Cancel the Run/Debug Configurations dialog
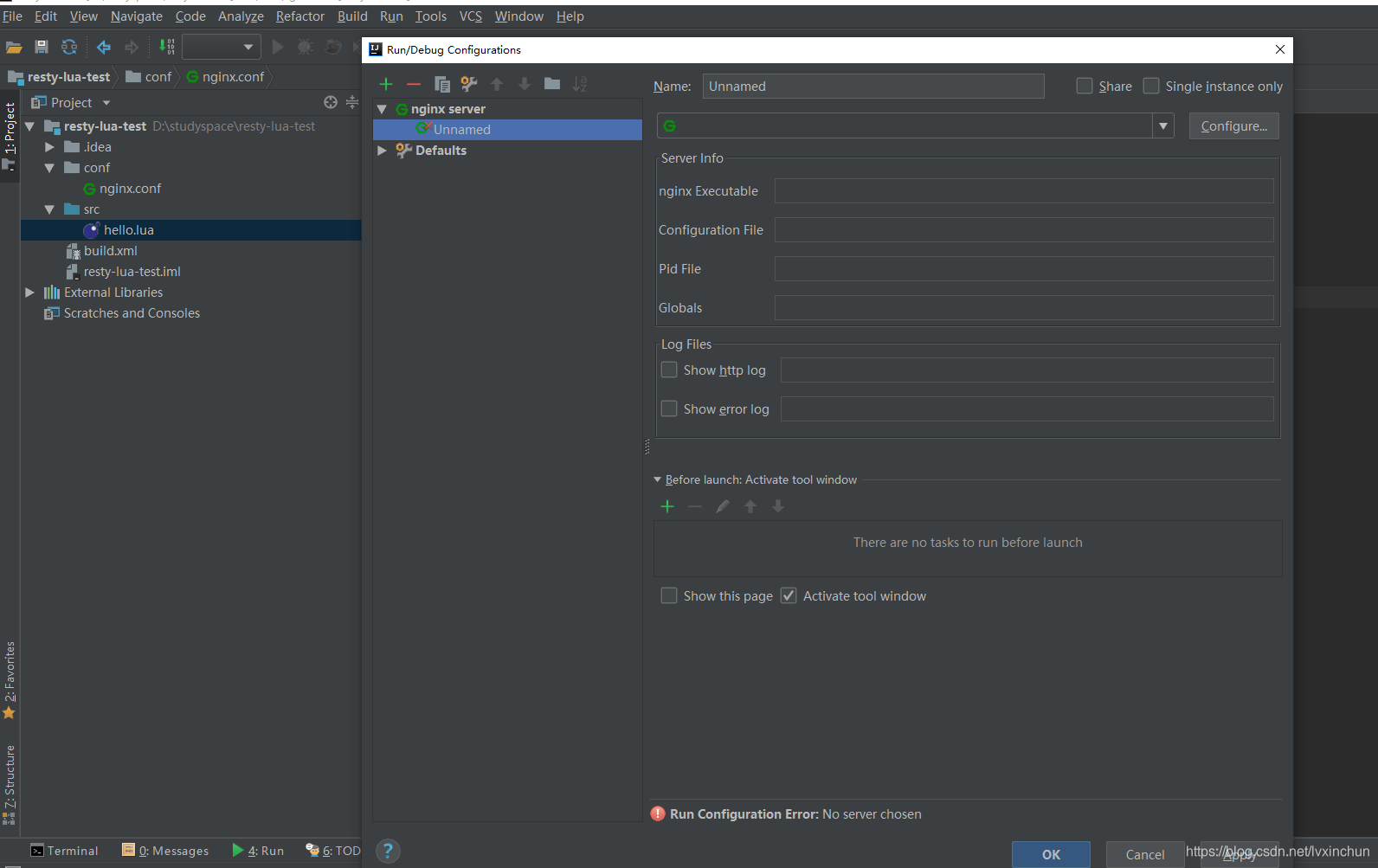Screen dimensions: 1378x868 [1145, 854]
